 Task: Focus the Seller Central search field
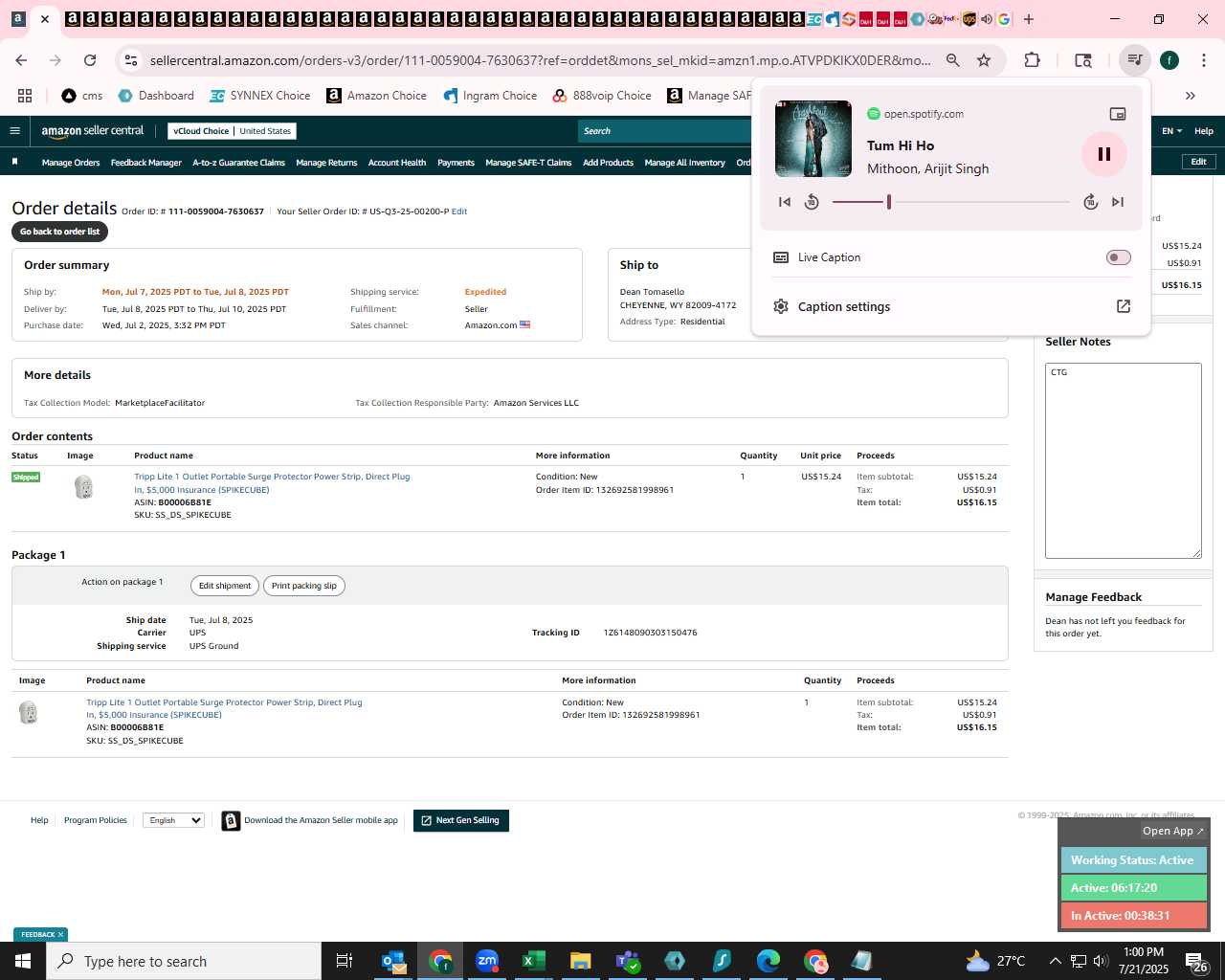point(665,131)
